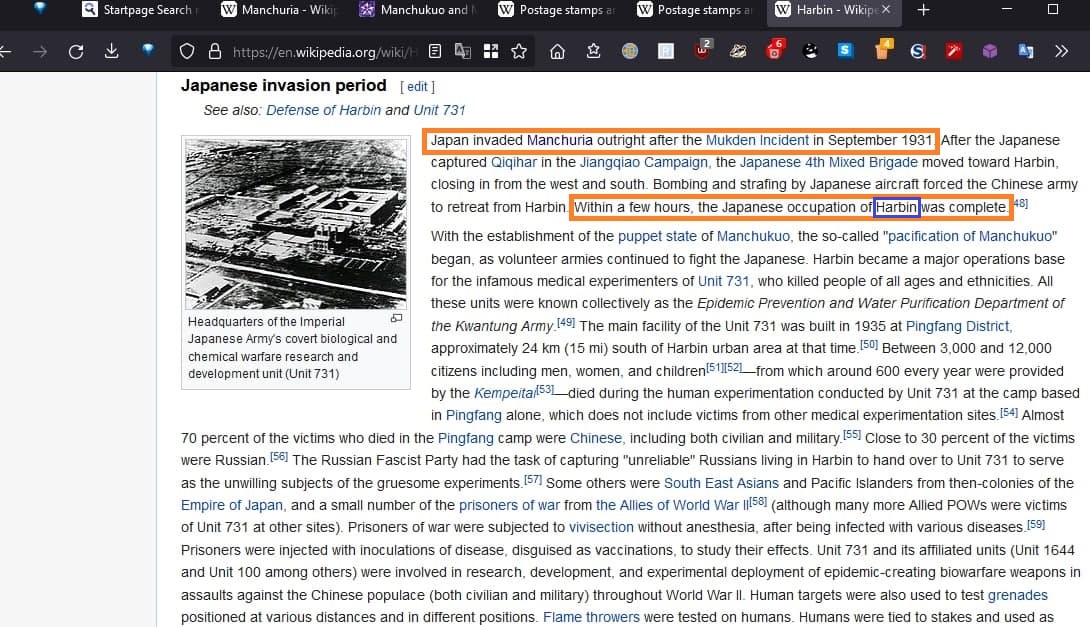Open the grenades link
This screenshot has height=627, width=1090.
pos(1017,596)
